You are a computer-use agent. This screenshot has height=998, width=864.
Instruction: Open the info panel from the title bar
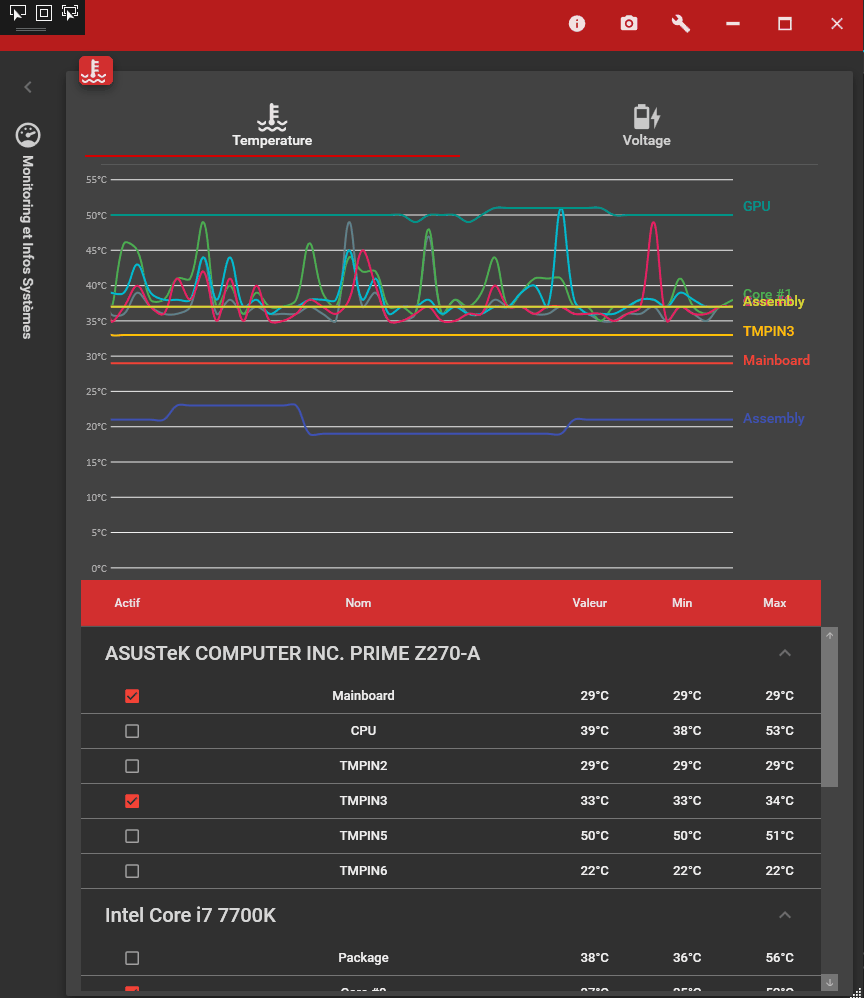coord(577,23)
